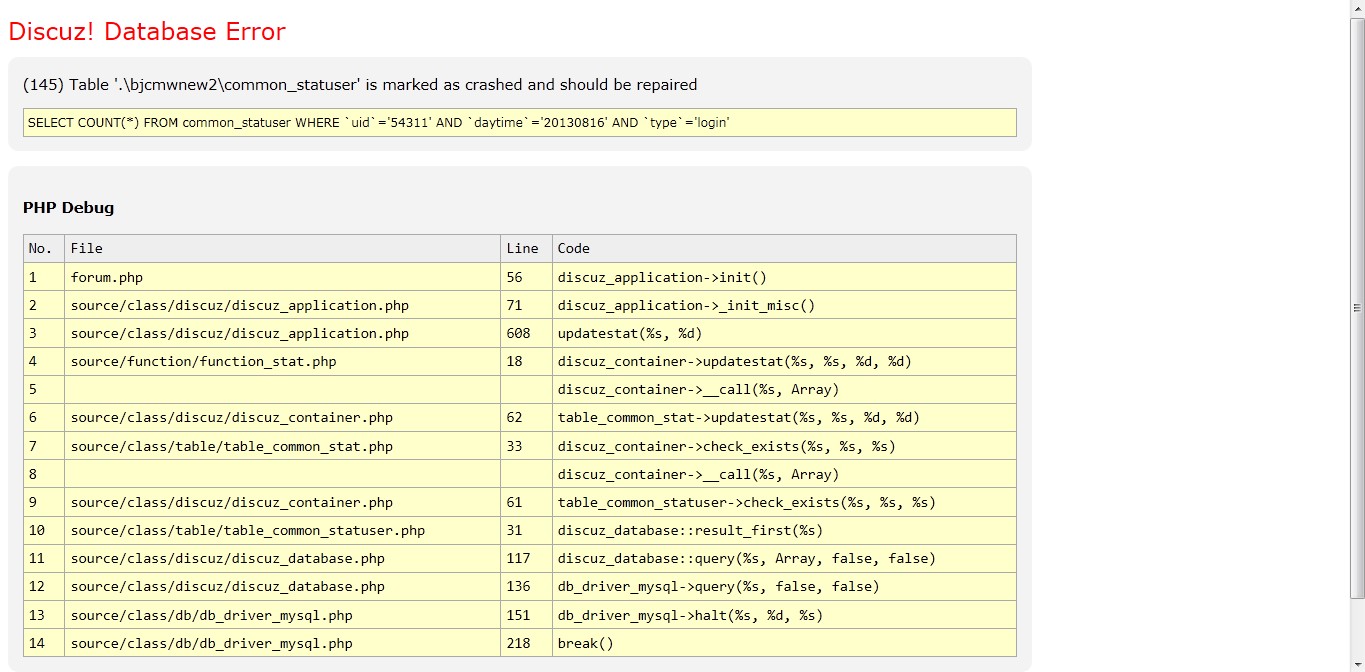Click discuz_container.php file cell in row 9
Image resolution: width=1365 pixels, height=672 pixels.
click(282, 502)
